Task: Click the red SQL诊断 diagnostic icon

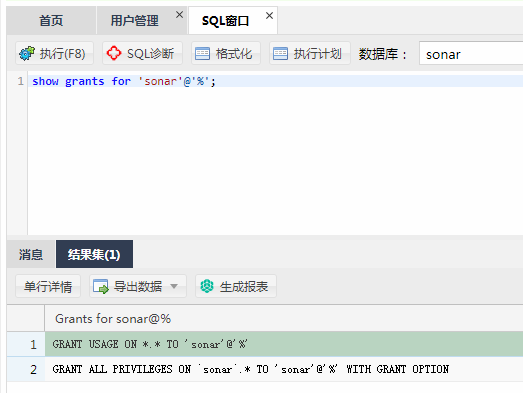Action: 114,53
